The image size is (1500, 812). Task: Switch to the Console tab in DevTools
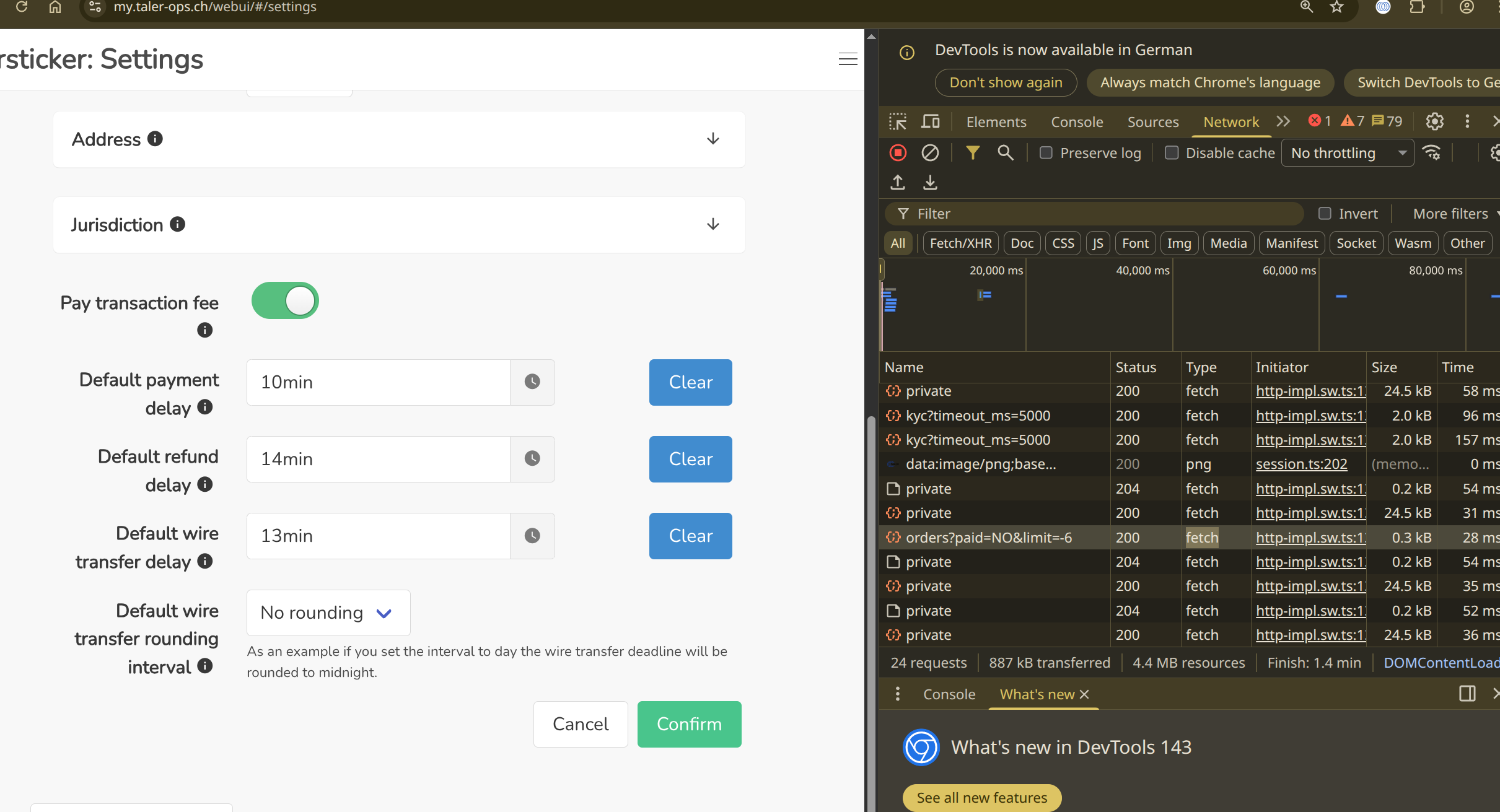(x=1077, y=122)
